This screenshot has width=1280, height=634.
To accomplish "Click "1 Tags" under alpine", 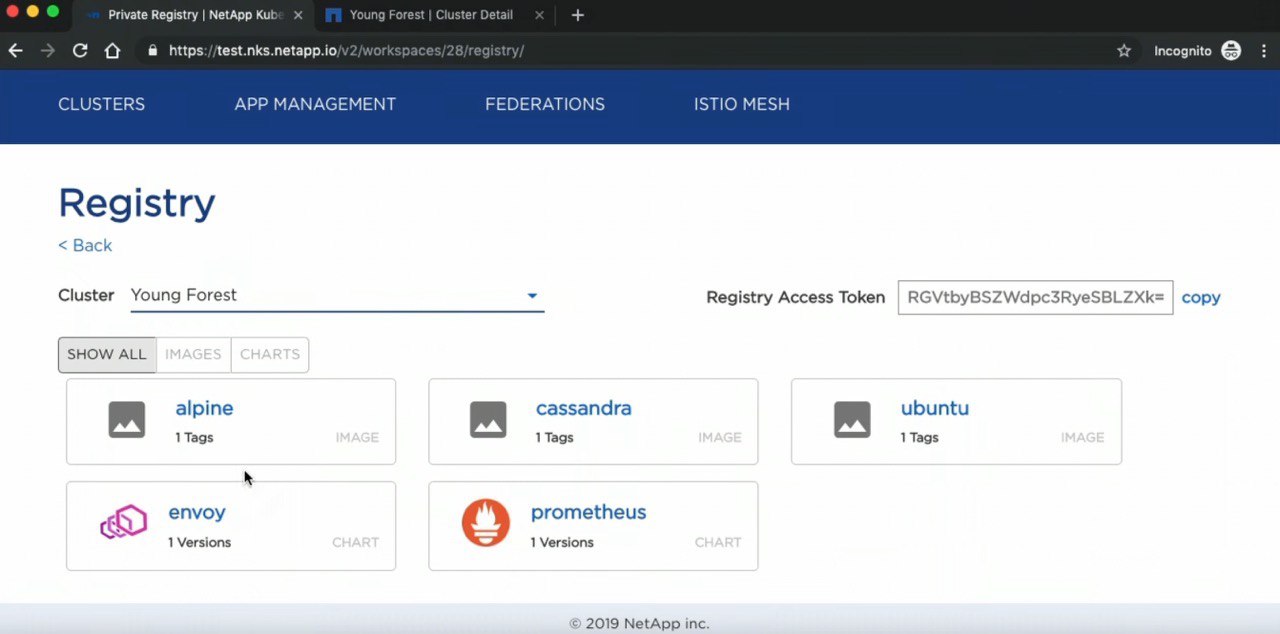I will 194,437.
